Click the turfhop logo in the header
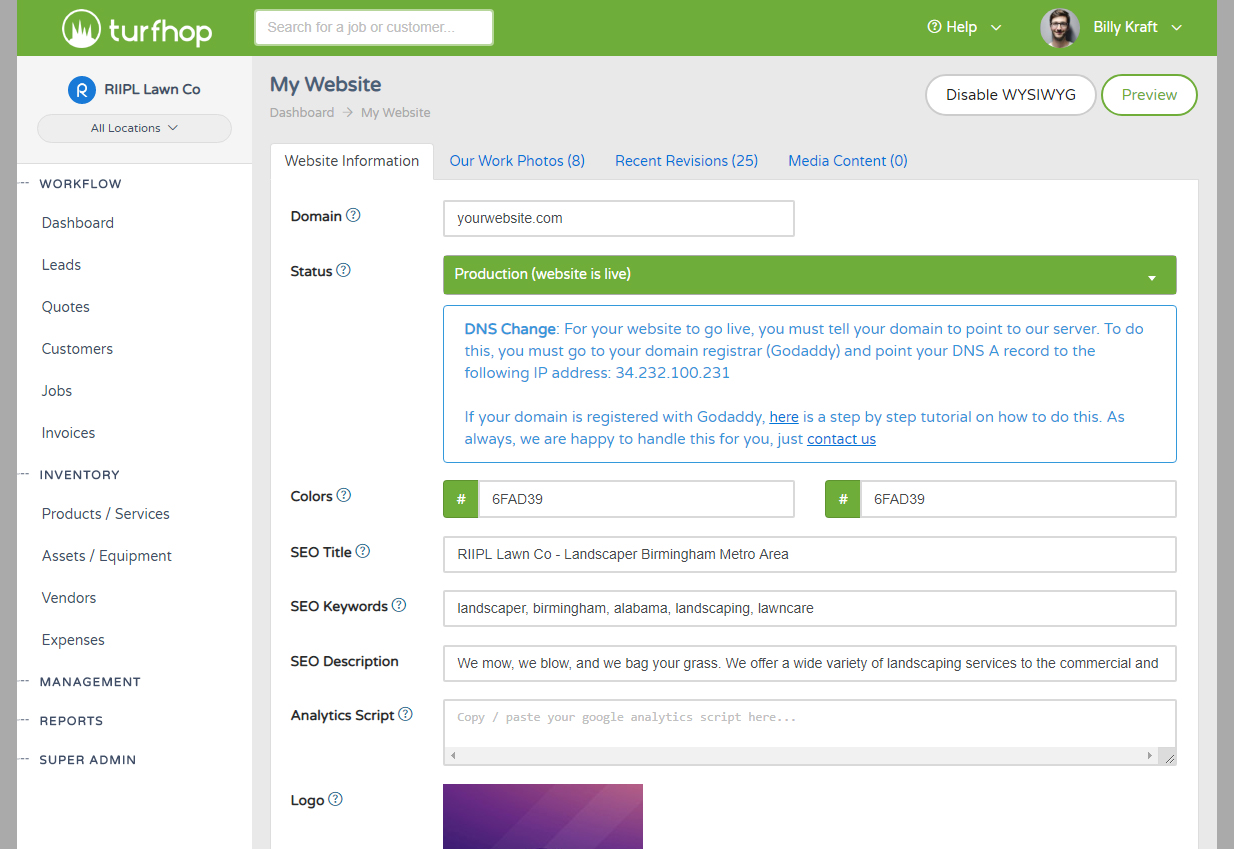1234x849 pixels. point(136,27)
